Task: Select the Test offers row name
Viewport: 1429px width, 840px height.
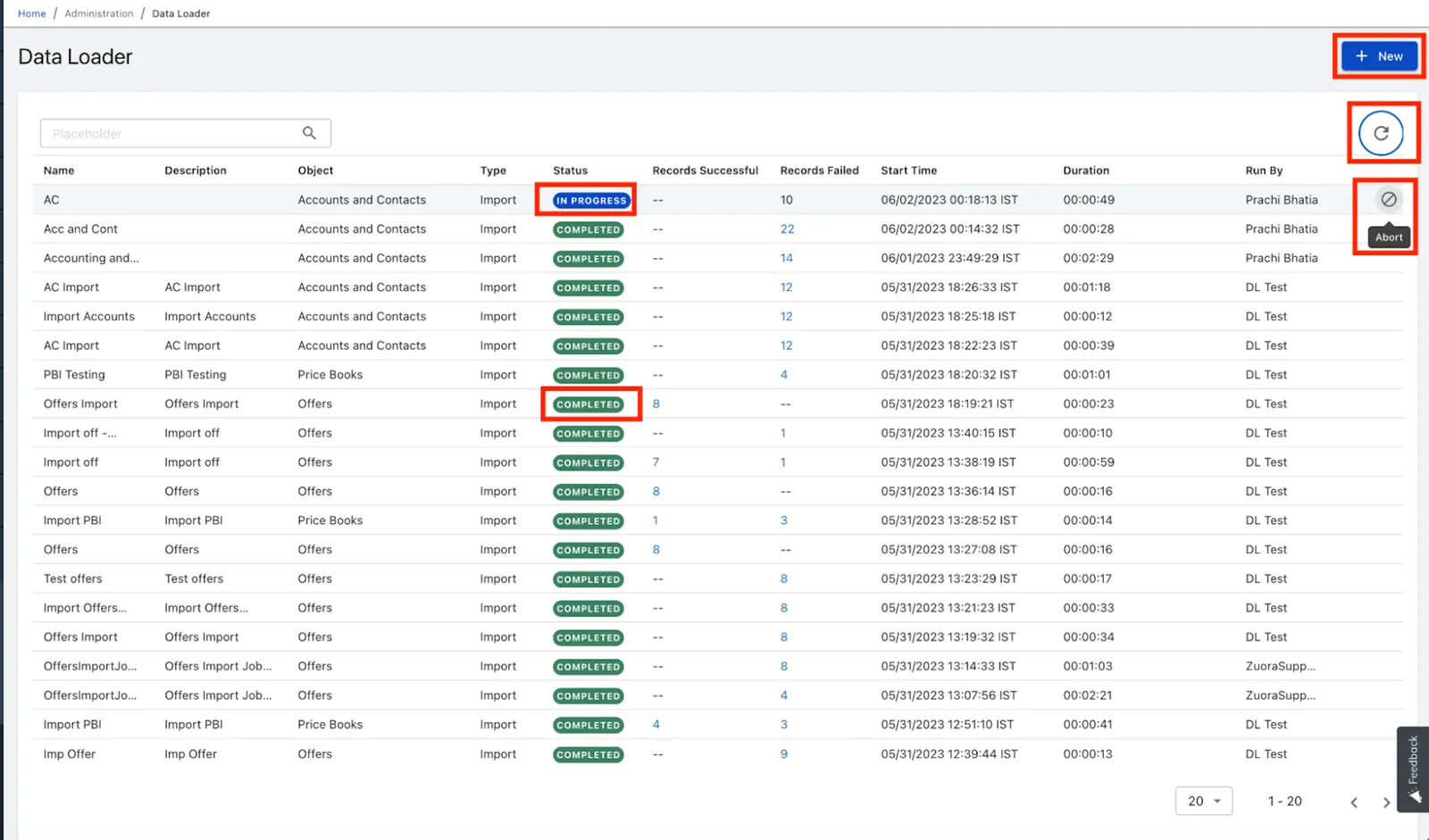Action: 73,578
